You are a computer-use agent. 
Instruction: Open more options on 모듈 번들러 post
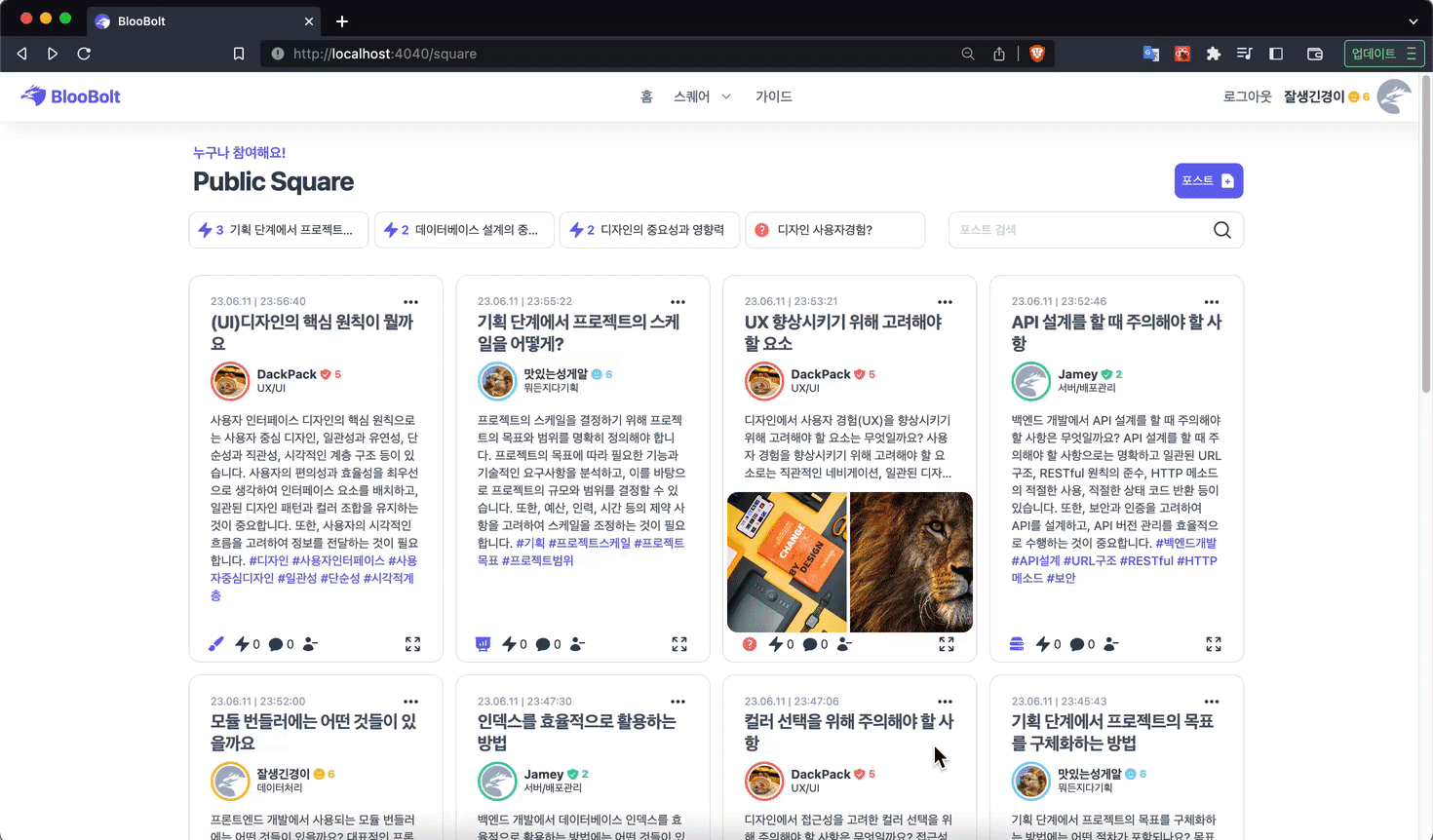[x=411, y=702]
